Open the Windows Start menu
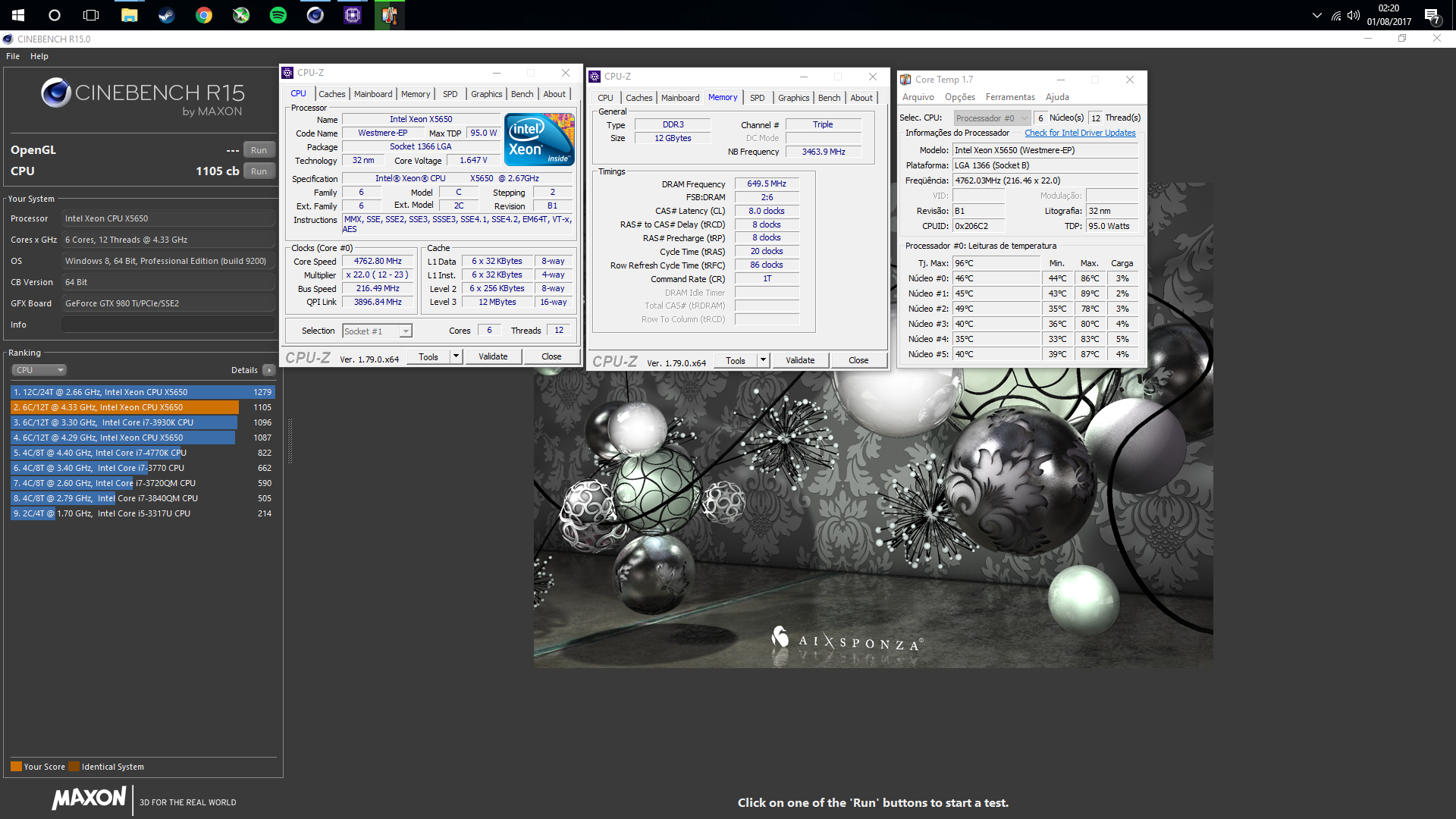The width and height of the screenshot is (1456, 819). click(18, 14)
